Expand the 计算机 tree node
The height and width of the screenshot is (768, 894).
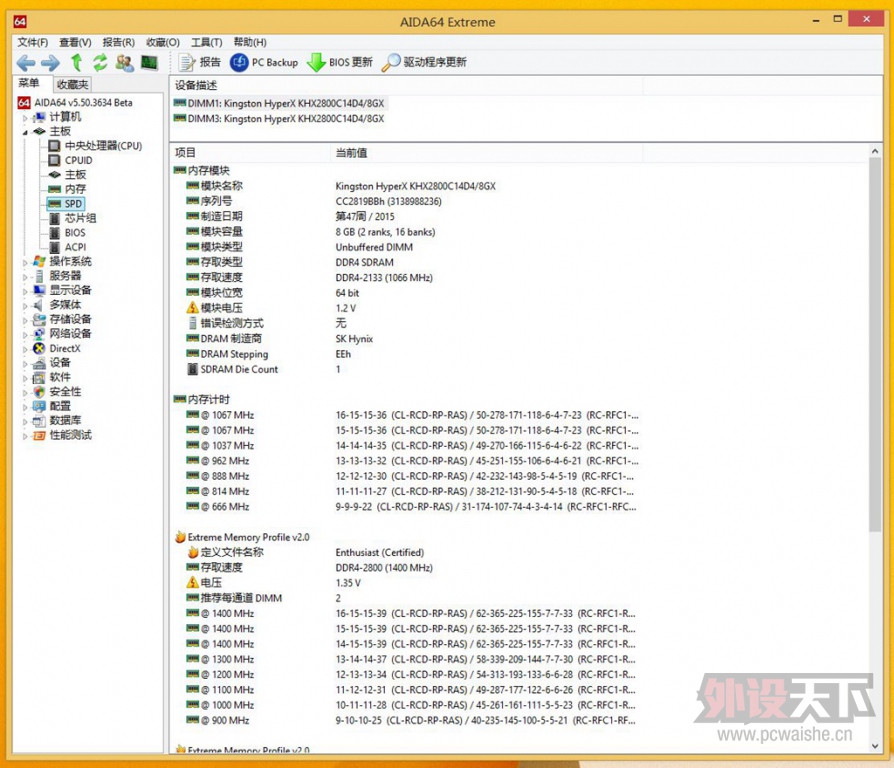[25, 118]
